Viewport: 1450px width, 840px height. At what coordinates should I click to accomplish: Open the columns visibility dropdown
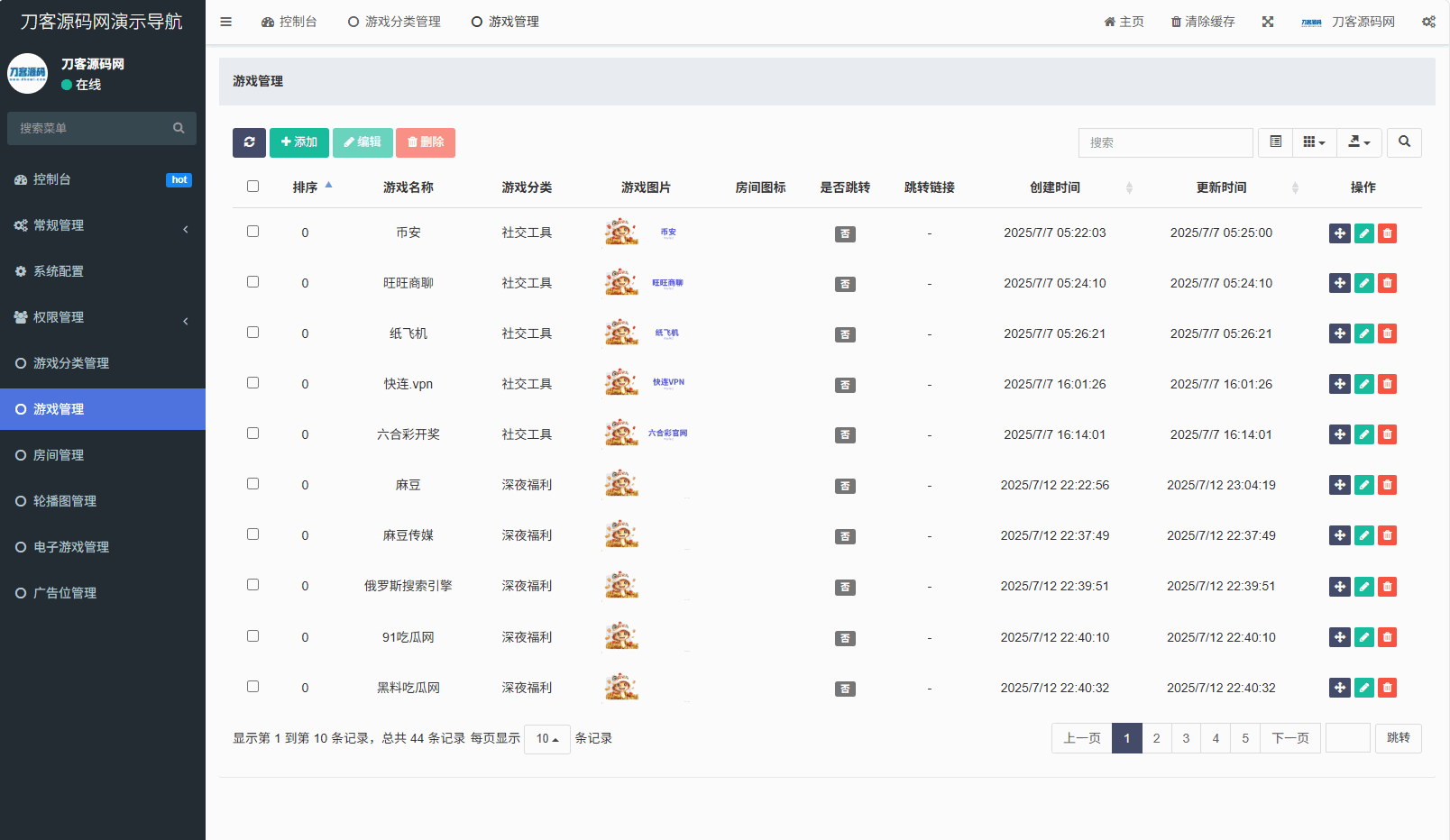pyautogui.click(x=1314, y=142)
